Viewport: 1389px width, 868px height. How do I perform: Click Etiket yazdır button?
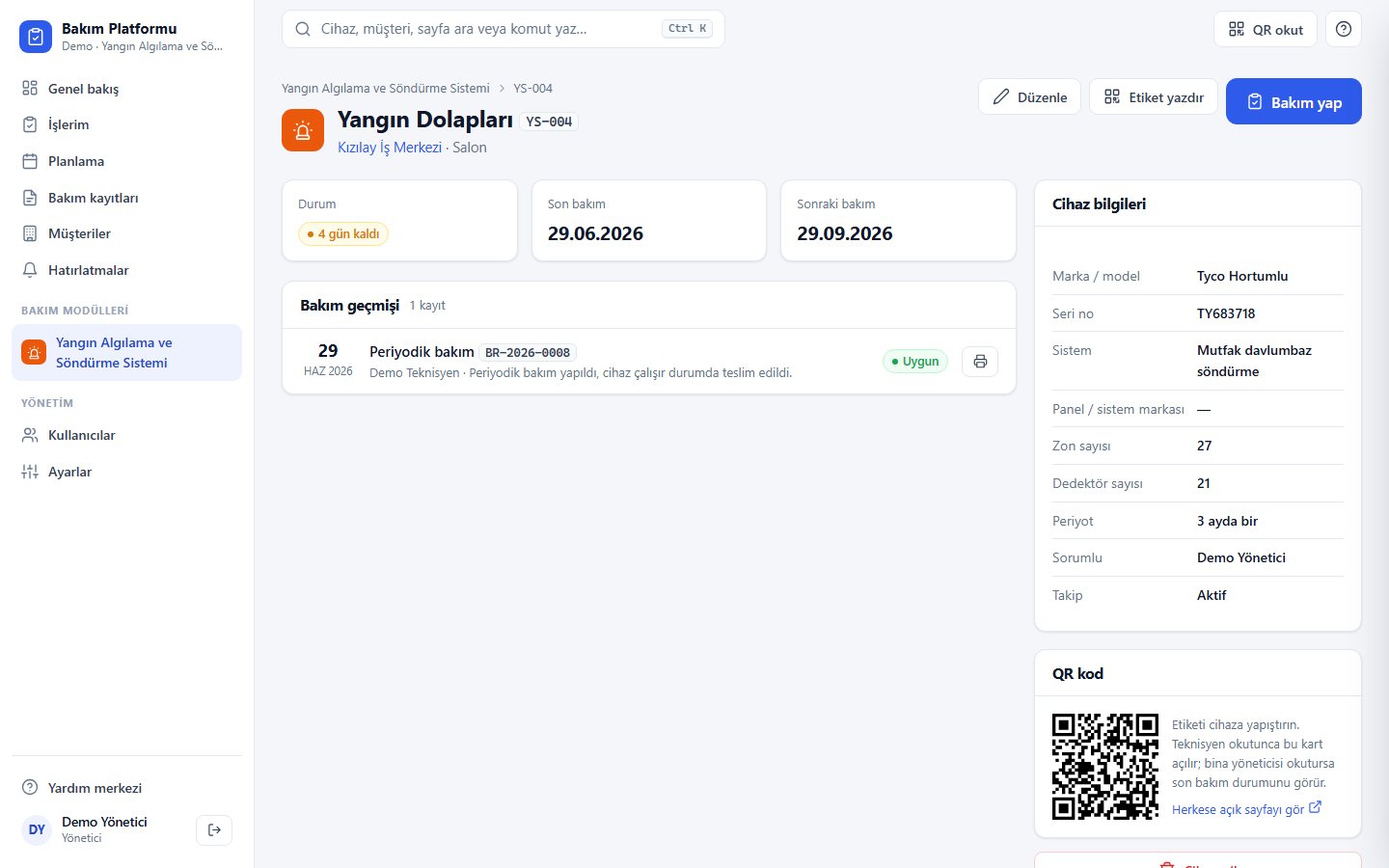click(1154, 96)
